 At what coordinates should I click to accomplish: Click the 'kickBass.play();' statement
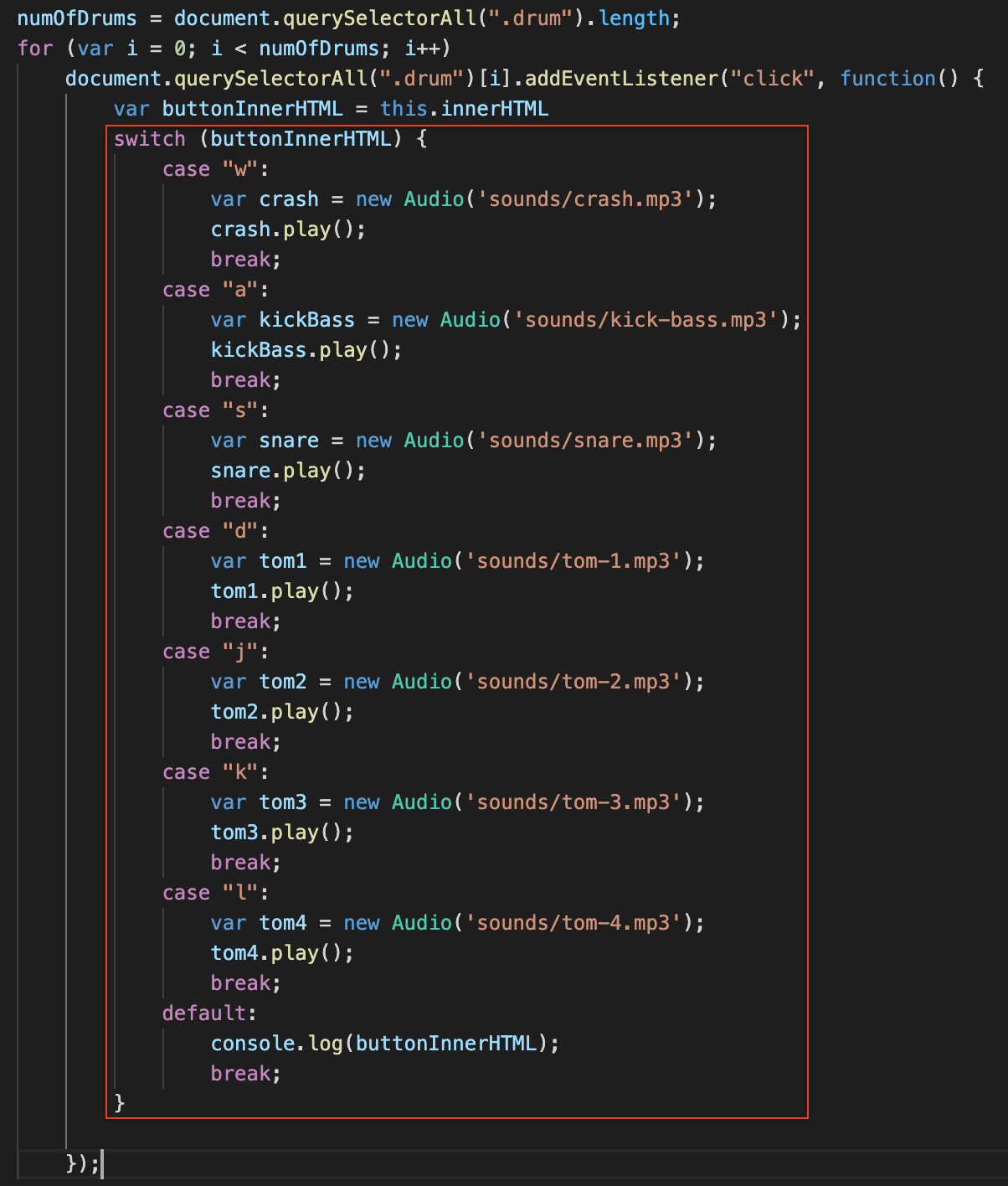pyautogui.click(x=306, y=350)
